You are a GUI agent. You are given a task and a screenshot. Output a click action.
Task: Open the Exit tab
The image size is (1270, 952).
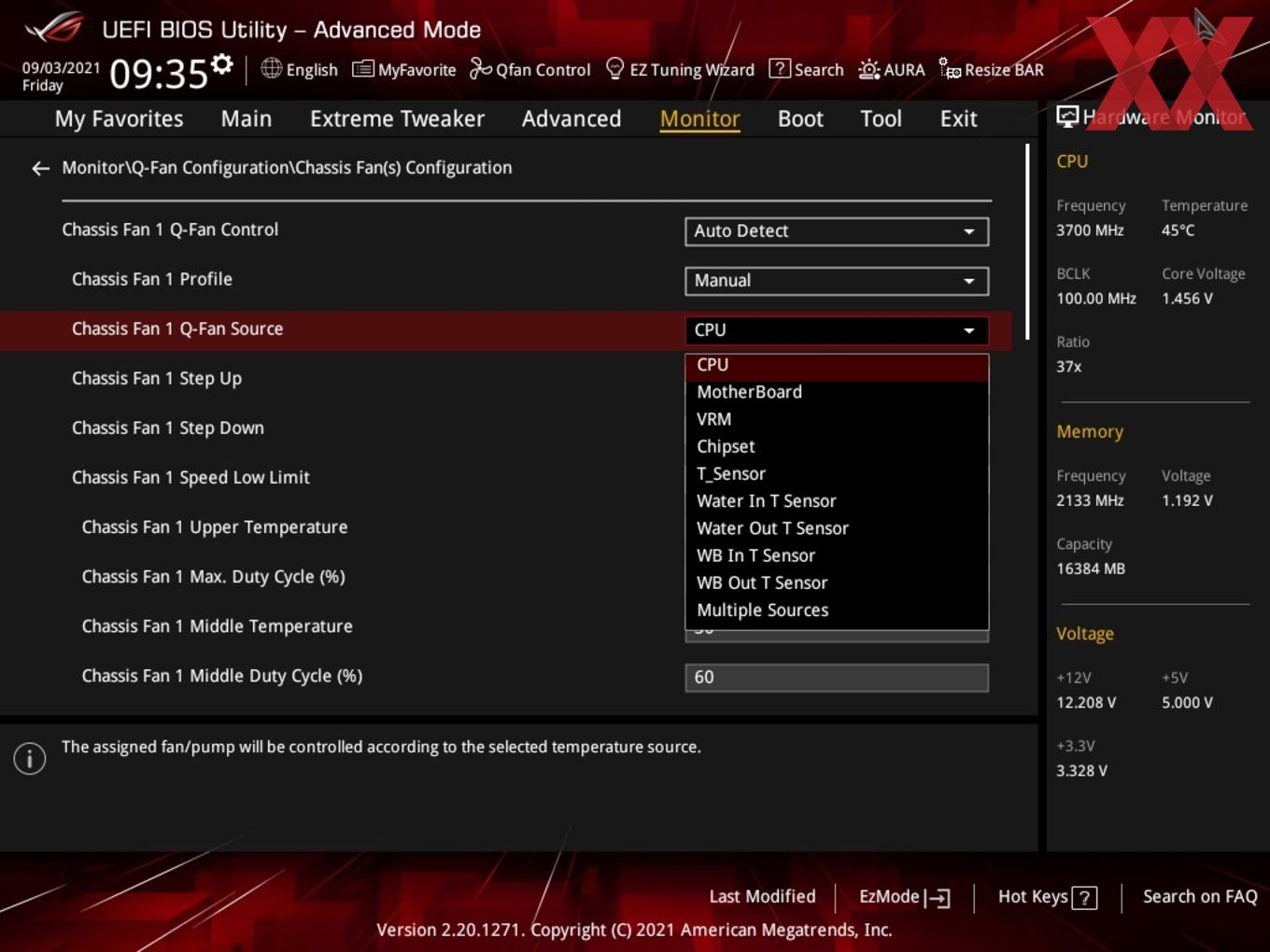(958, 119)
